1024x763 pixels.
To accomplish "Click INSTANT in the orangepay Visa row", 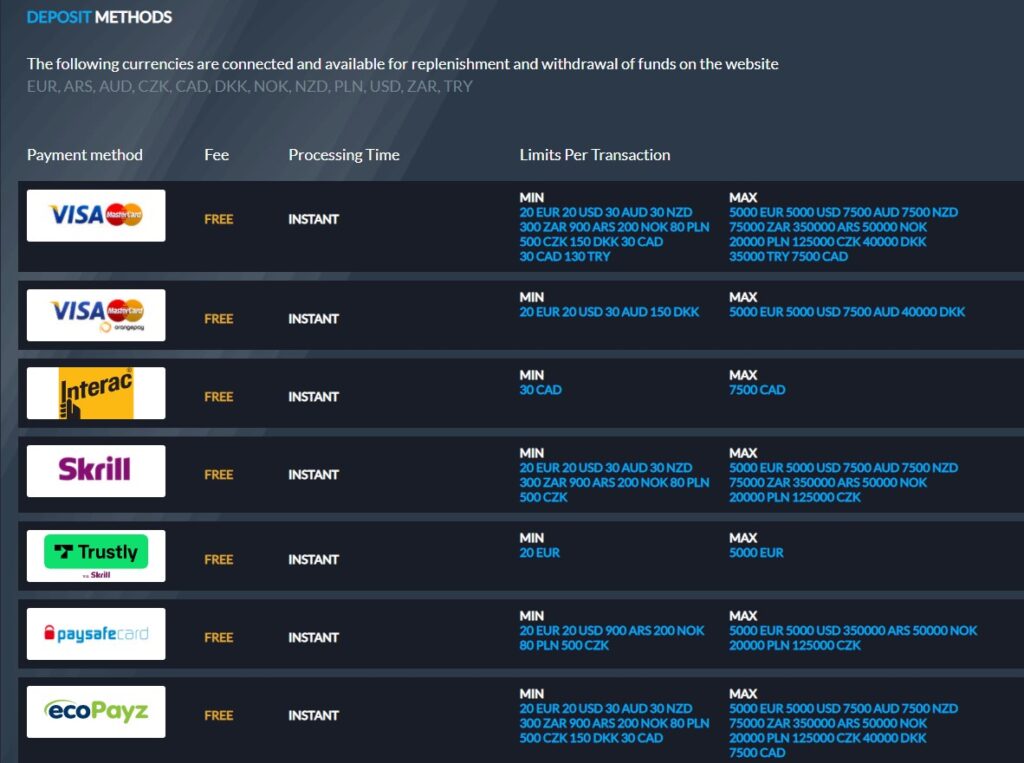I will tap(313, 319).
